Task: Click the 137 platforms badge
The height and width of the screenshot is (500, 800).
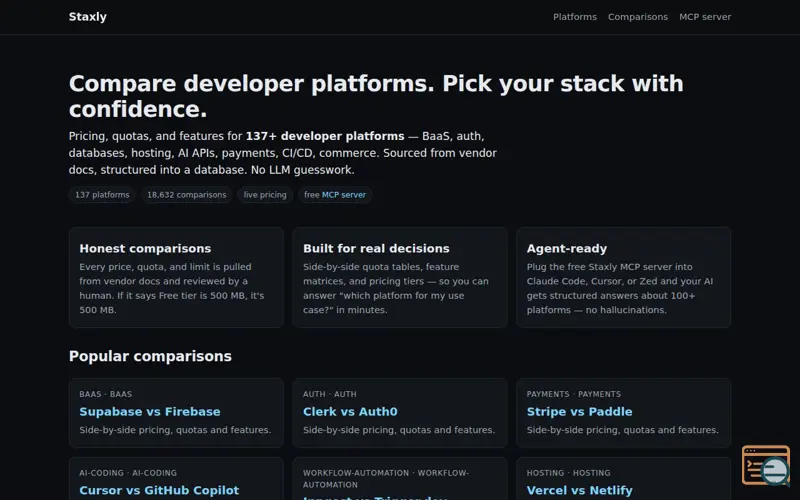Action: coord(102,195)
